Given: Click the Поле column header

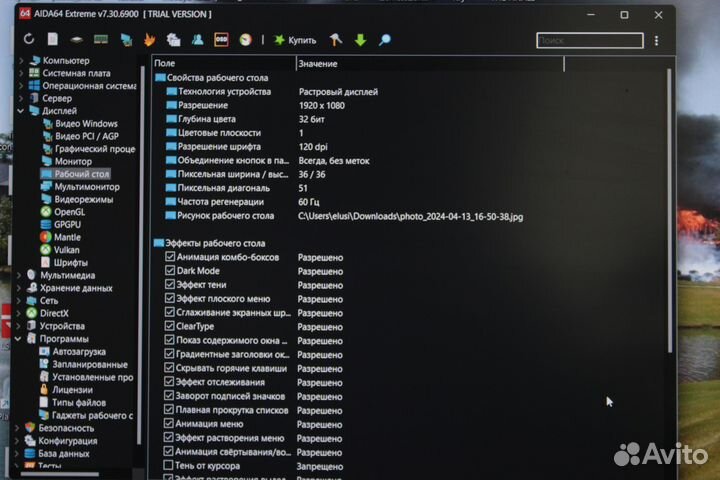Looking at the screenshot, I should 224,63.
